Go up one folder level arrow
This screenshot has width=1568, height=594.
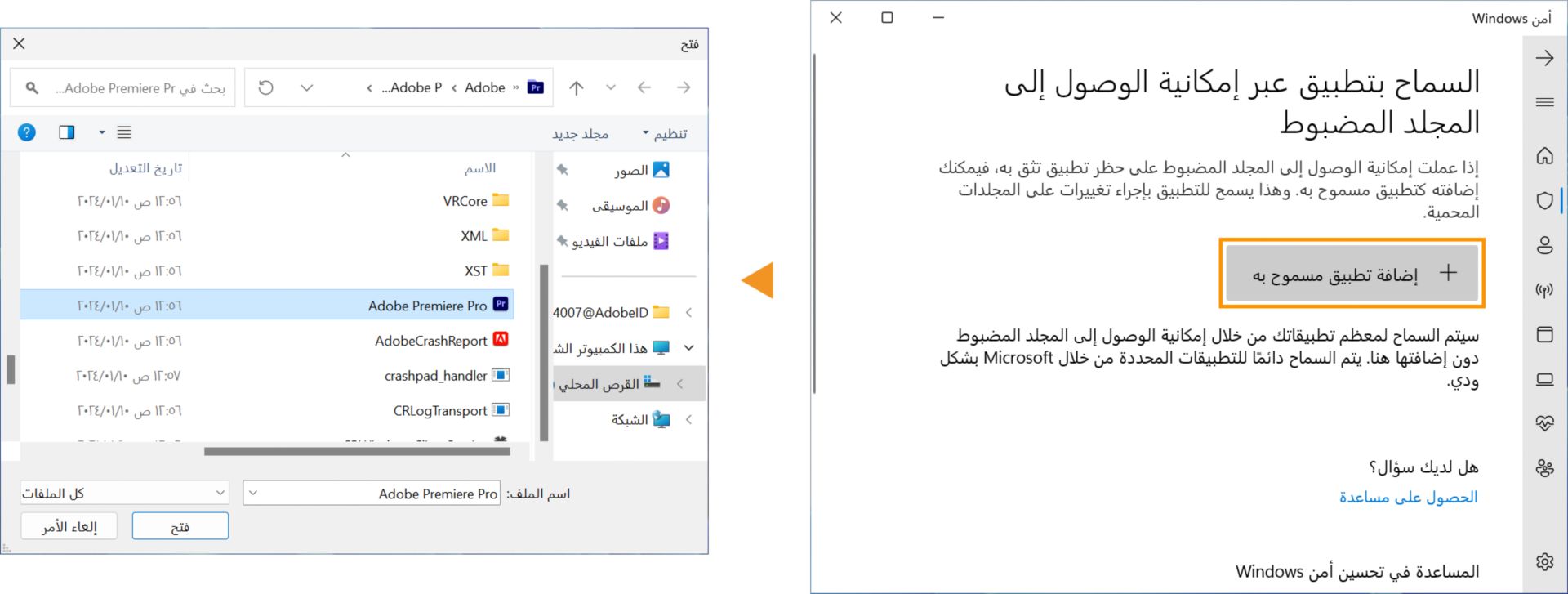coord(577,87)
